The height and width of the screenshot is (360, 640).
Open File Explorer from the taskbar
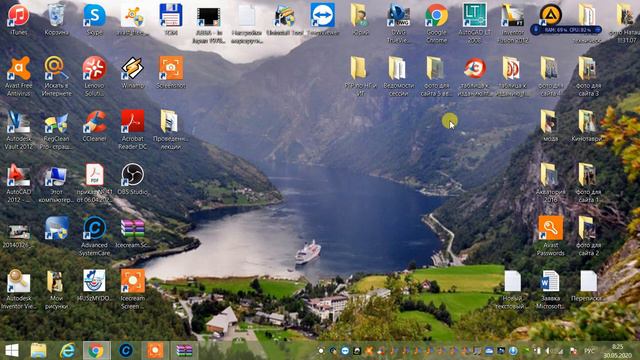click(38, 350)
